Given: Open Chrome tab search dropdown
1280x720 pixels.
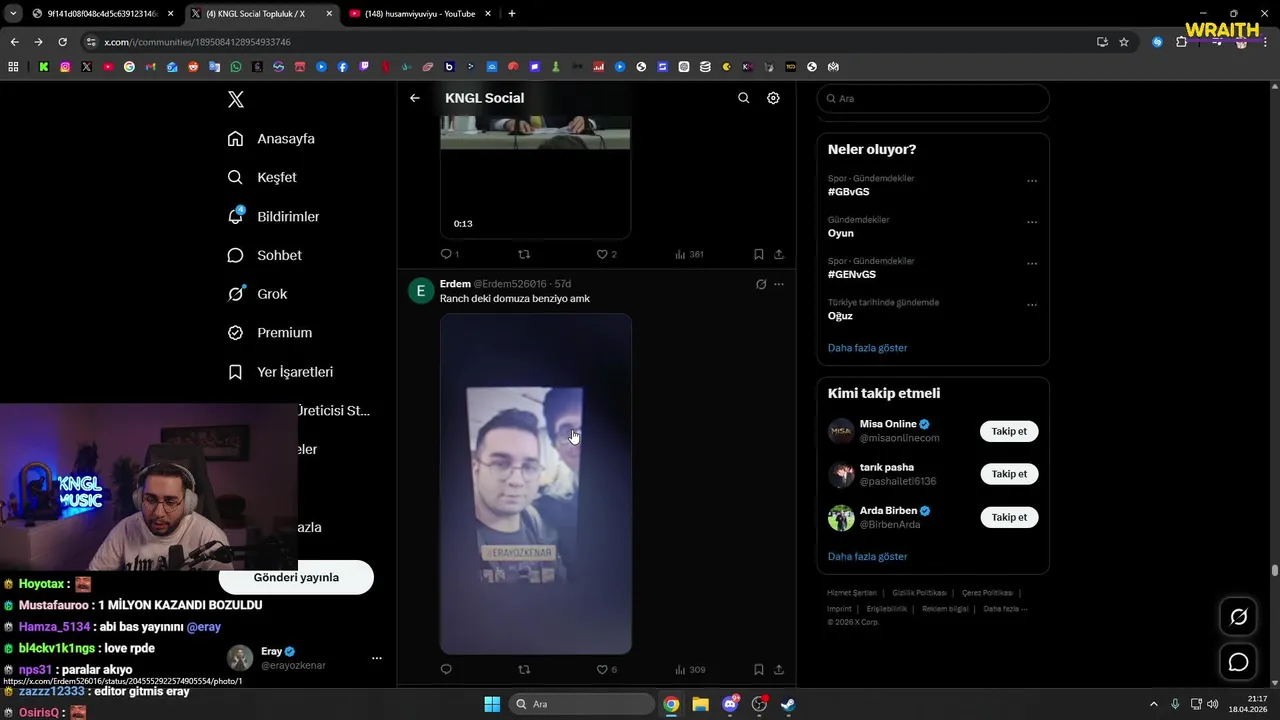Looking at the screenshot, I should pyautogui.click(x=13, y=14).
